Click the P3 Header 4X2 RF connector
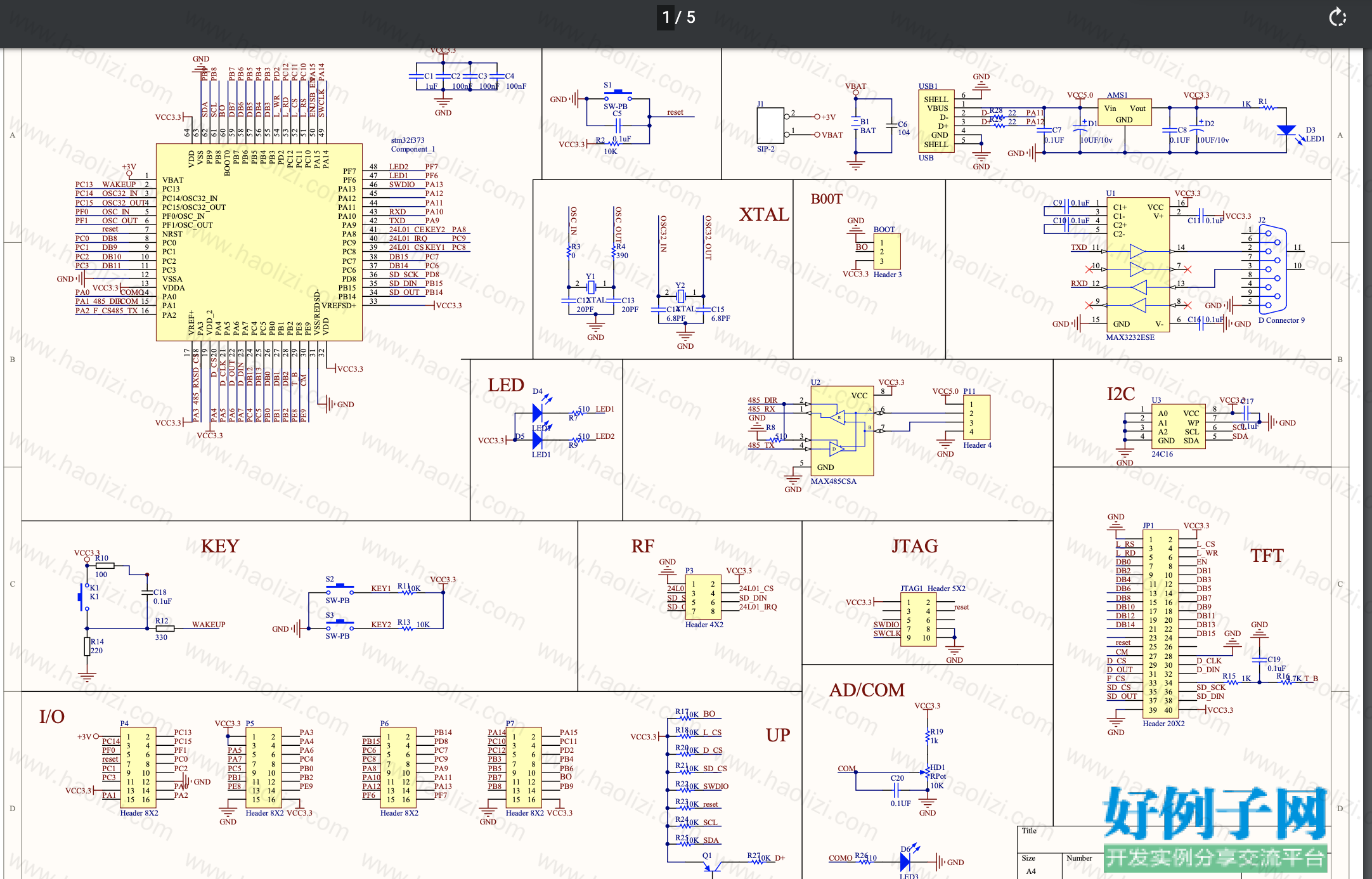Image resolution: width=1372 pixels, height=879 pixels. click(x=703, y=597)
